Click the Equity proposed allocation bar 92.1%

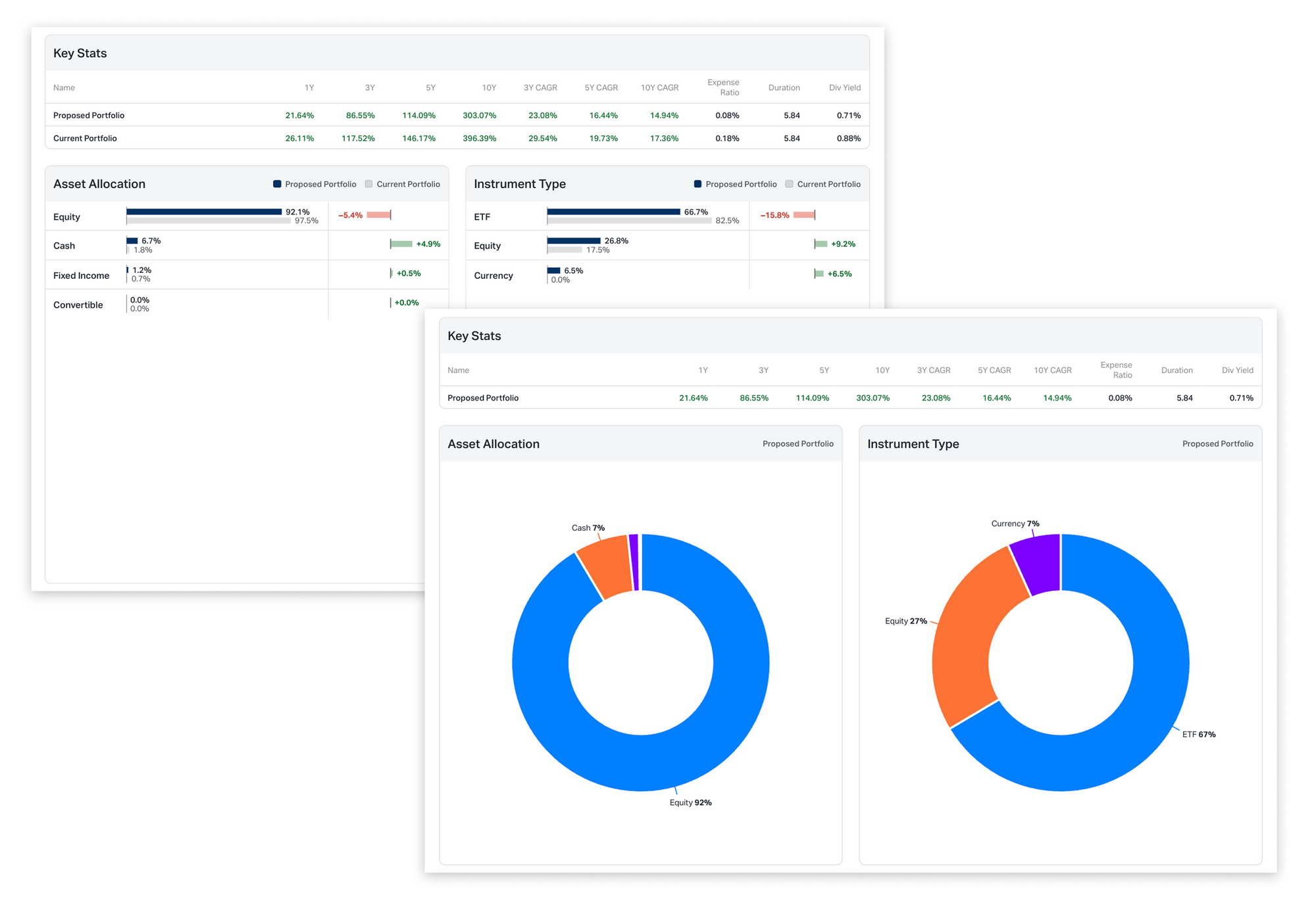tap(204, 212)
